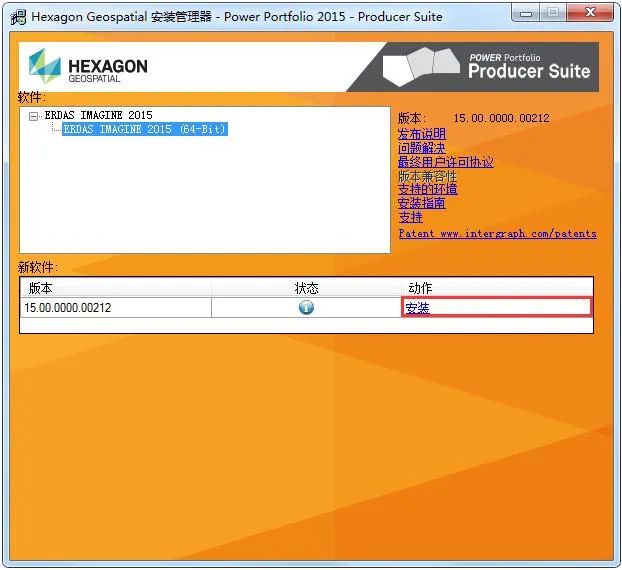Open the 发布说明 release notes link
Viewport: 622px width, 570px height.
point(422,134)
